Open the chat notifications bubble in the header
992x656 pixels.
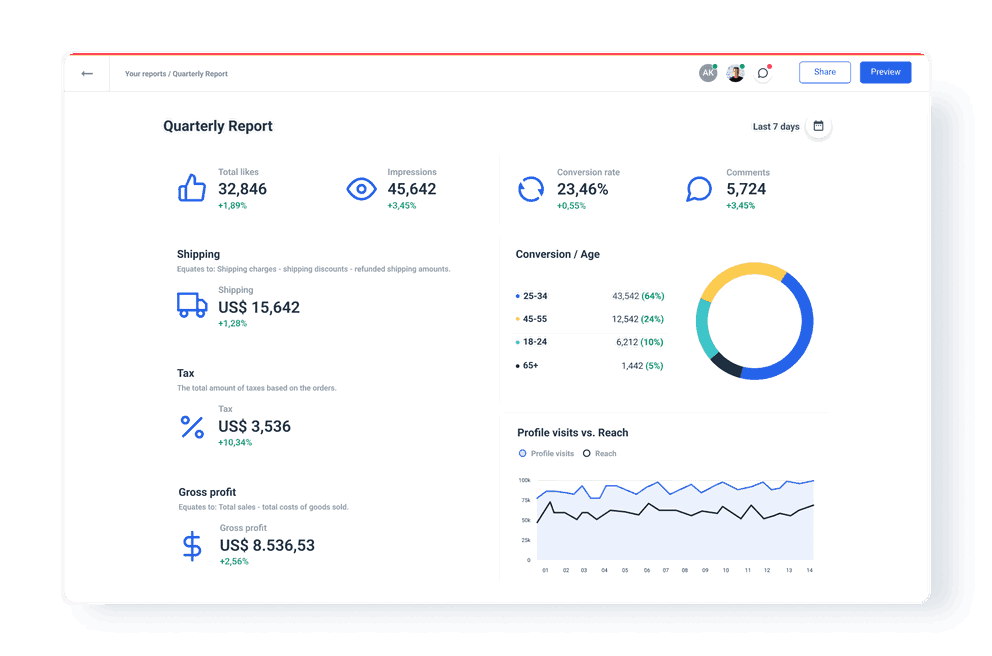pyautogui.click(x=762, y=72)
